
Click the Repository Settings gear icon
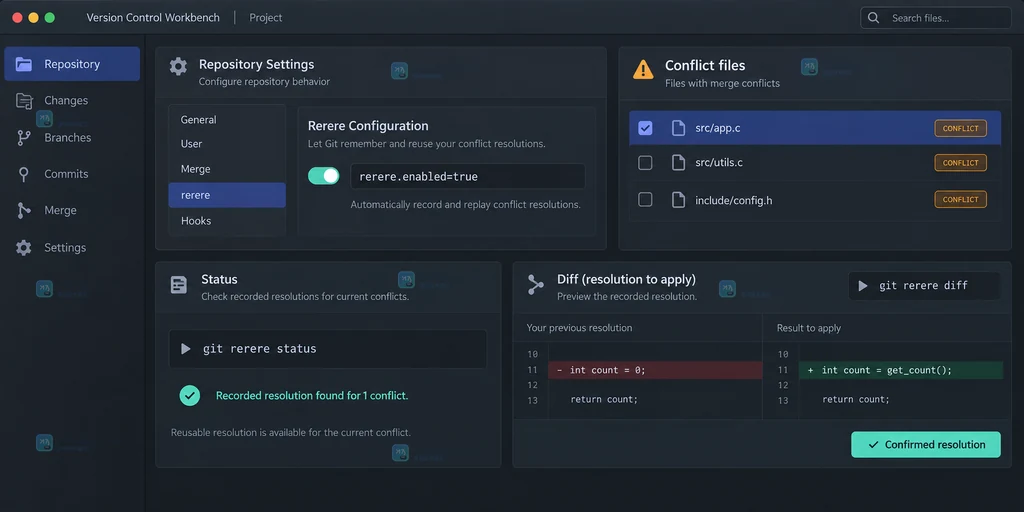178,67
